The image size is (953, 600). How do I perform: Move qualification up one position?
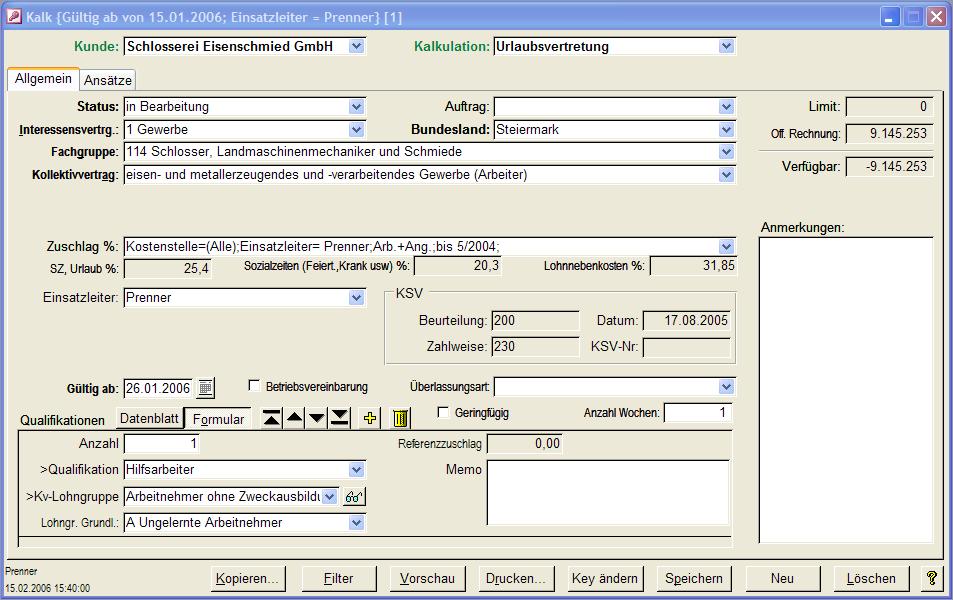pyautogui.click(x=294, y=418)
